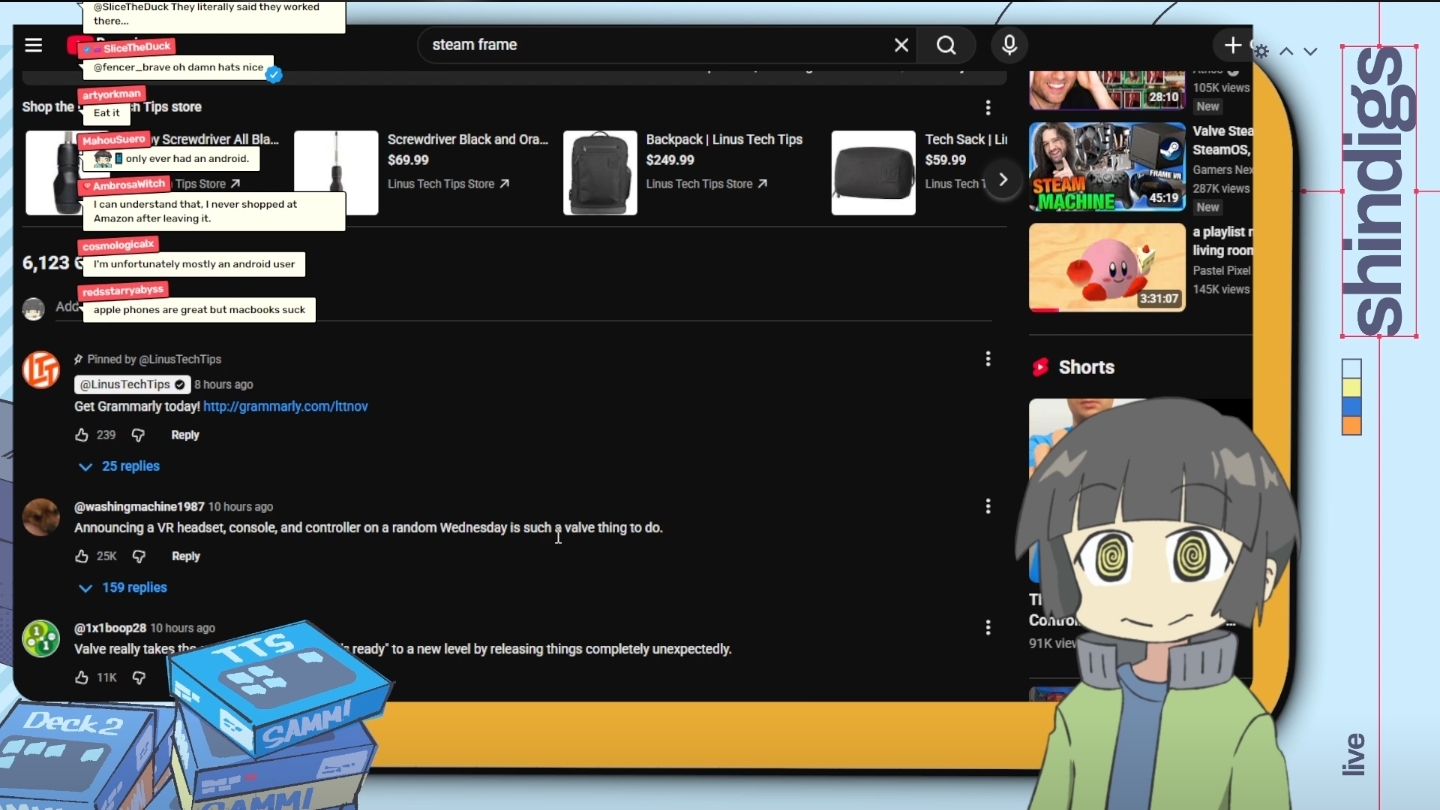The image size is (1440, 810).
Task: Dislike the 1x1boop28 comment
Action: 139,677
